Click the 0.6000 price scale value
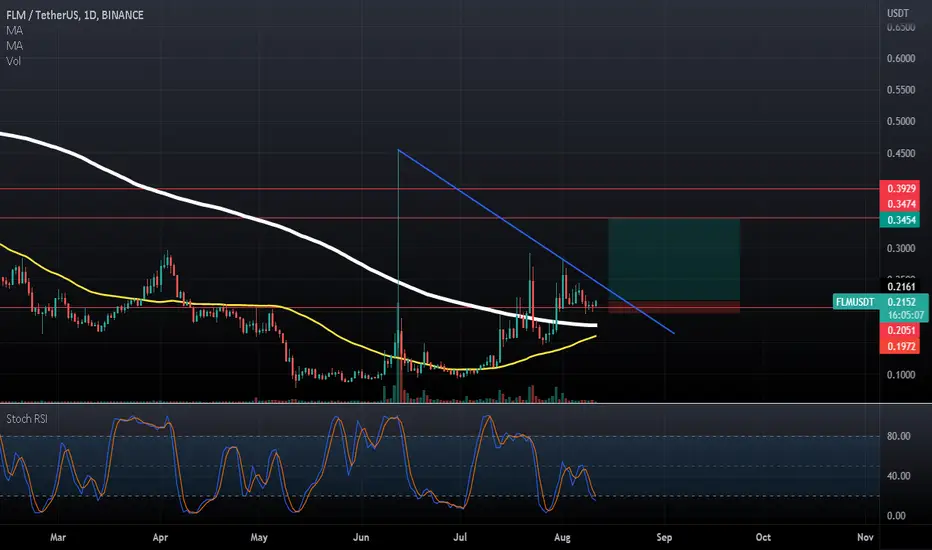The height and width of the screenshot is (550, 932). pos(900,58)
